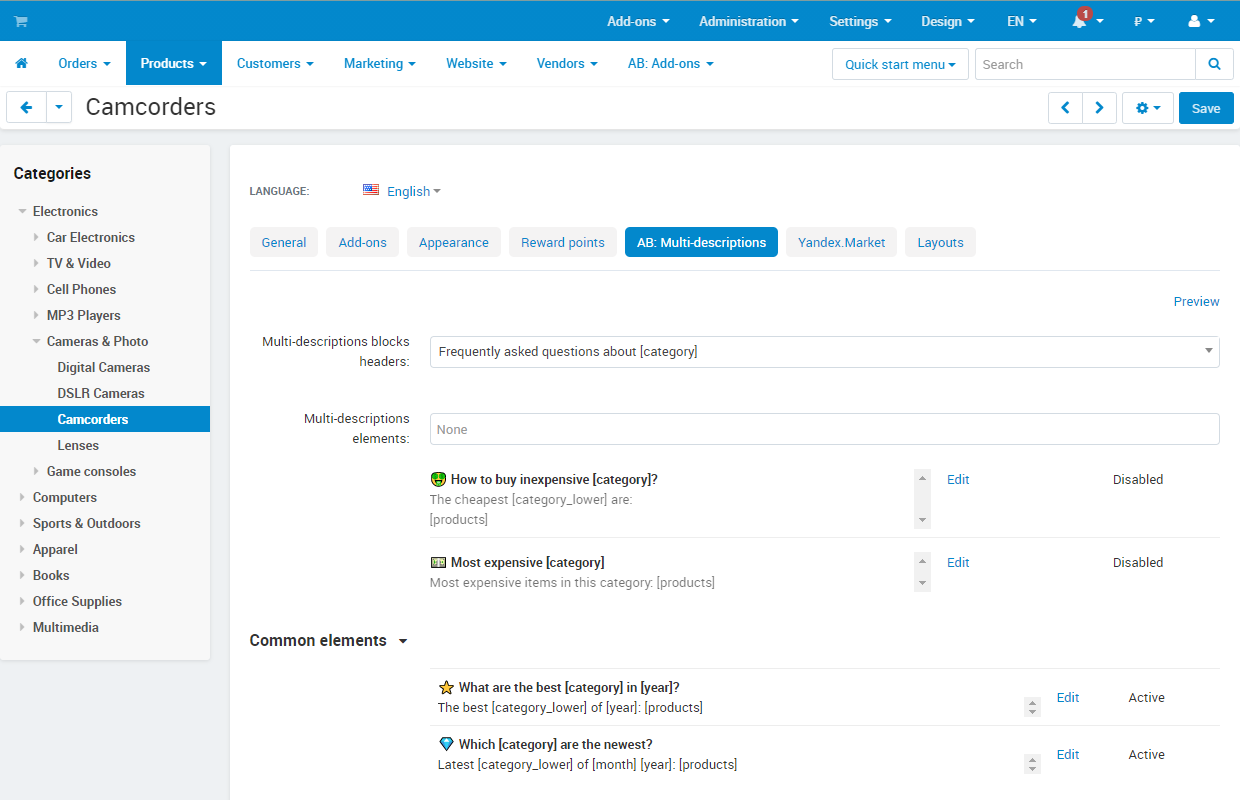This screenshot has height=800, width=1240.
Task: Click the Multi-descriptions elements input field
Action: tap(824, 428)
